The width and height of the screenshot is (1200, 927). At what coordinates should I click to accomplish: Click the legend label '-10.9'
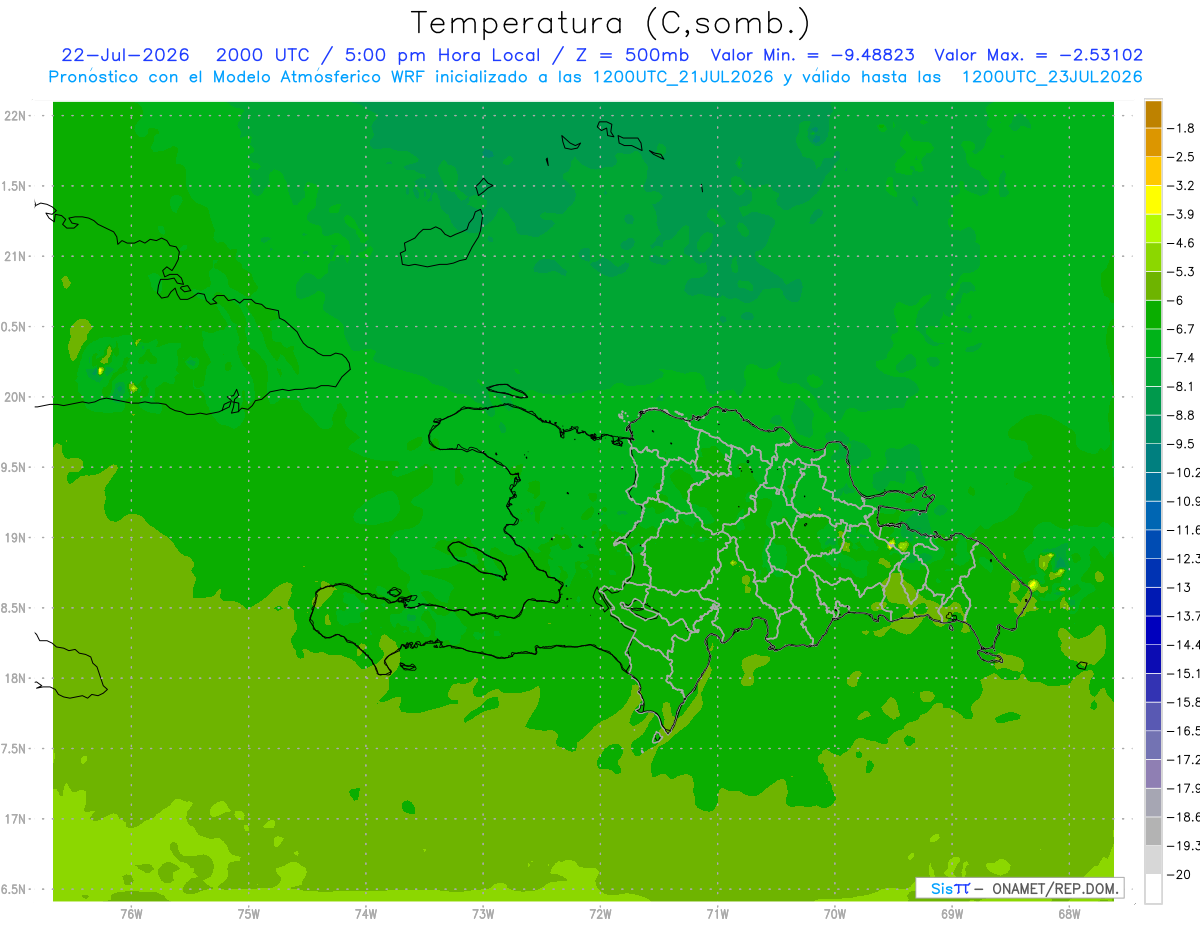(1184, 501)
